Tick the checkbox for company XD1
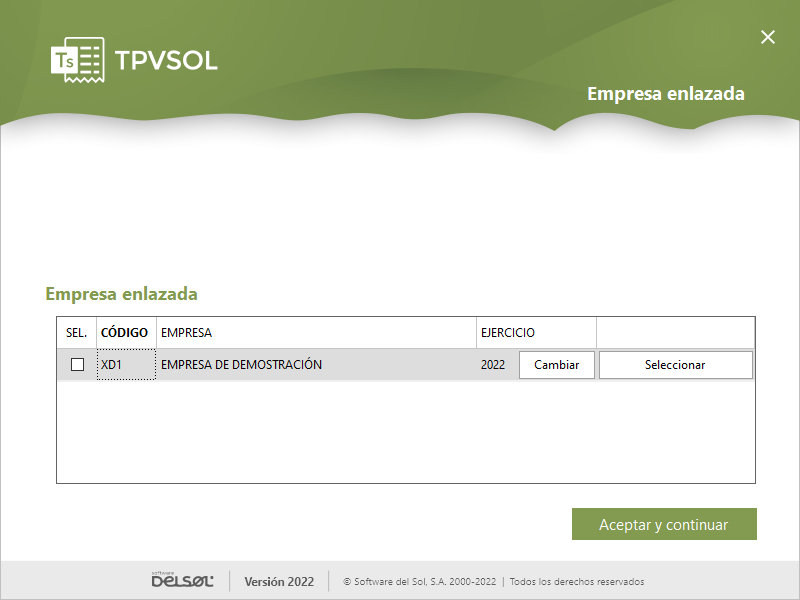Viewport: 800px width, 600px height. [x=78, y=364]
